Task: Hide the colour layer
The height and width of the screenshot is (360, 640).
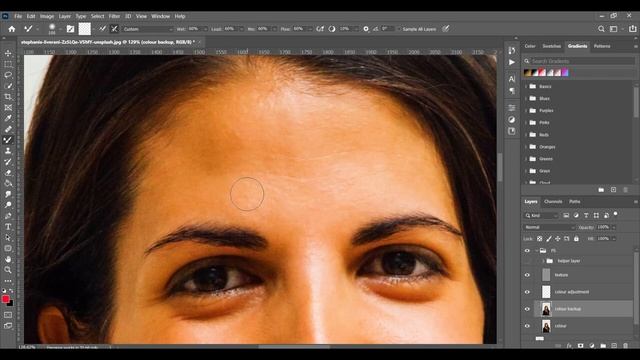Action: coord(527,326)
